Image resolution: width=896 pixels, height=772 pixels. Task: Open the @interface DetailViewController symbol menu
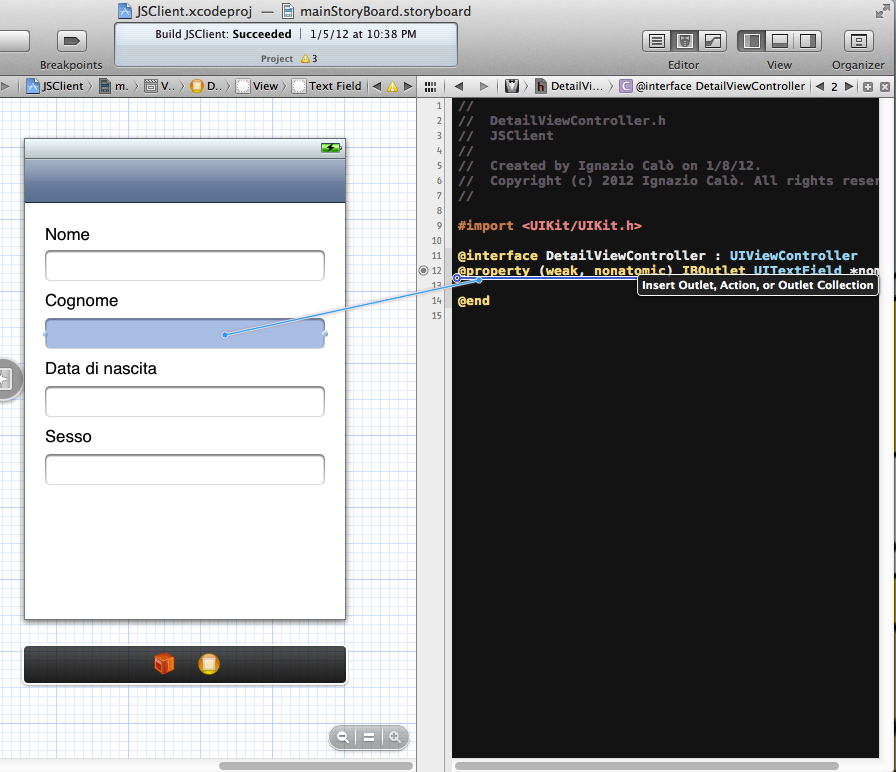point(712,86)
